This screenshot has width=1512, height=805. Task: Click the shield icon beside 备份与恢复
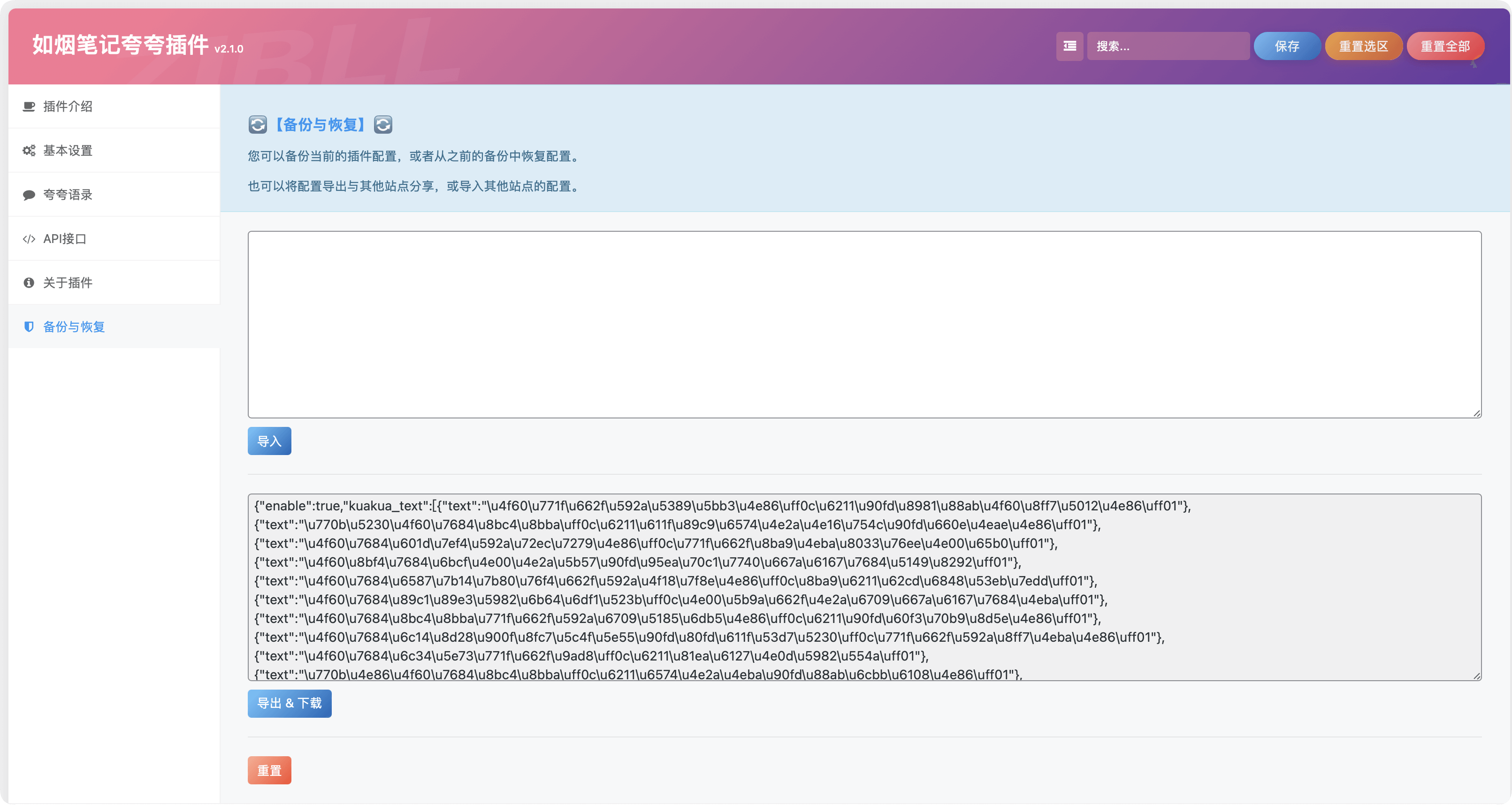pyautogui.click(x=29, y=327)
